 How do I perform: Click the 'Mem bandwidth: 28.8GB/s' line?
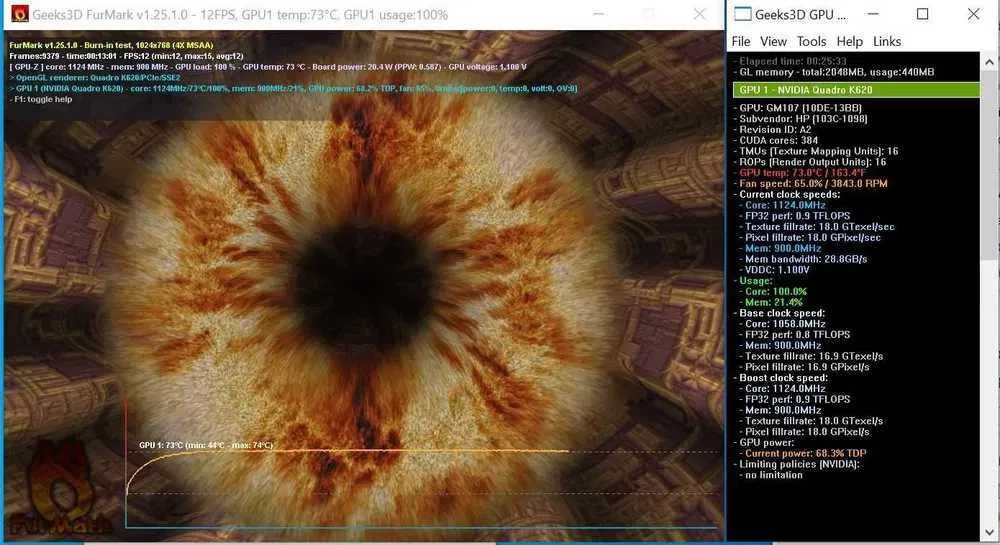(x=803, y=259)
